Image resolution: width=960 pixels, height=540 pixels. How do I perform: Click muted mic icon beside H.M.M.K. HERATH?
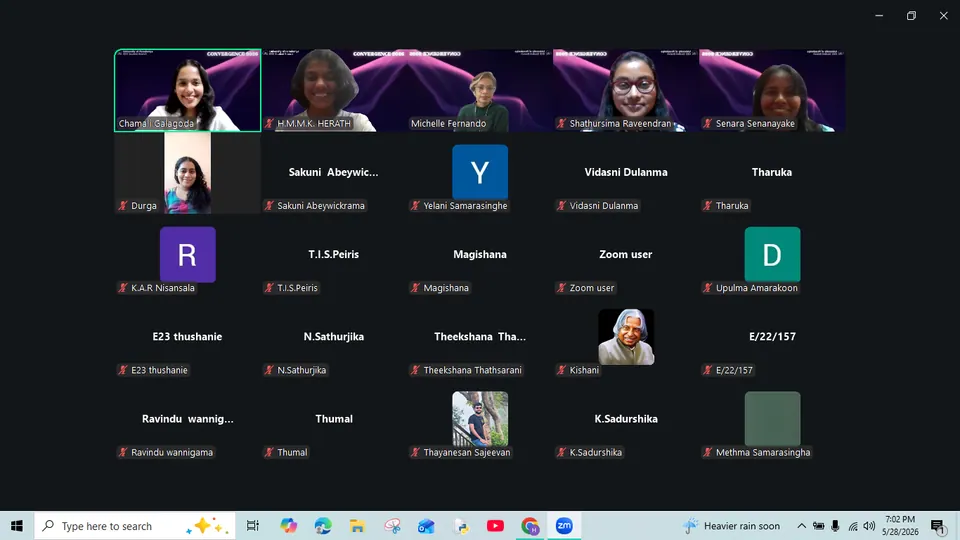pyautogui.click(x=269, y=124)
